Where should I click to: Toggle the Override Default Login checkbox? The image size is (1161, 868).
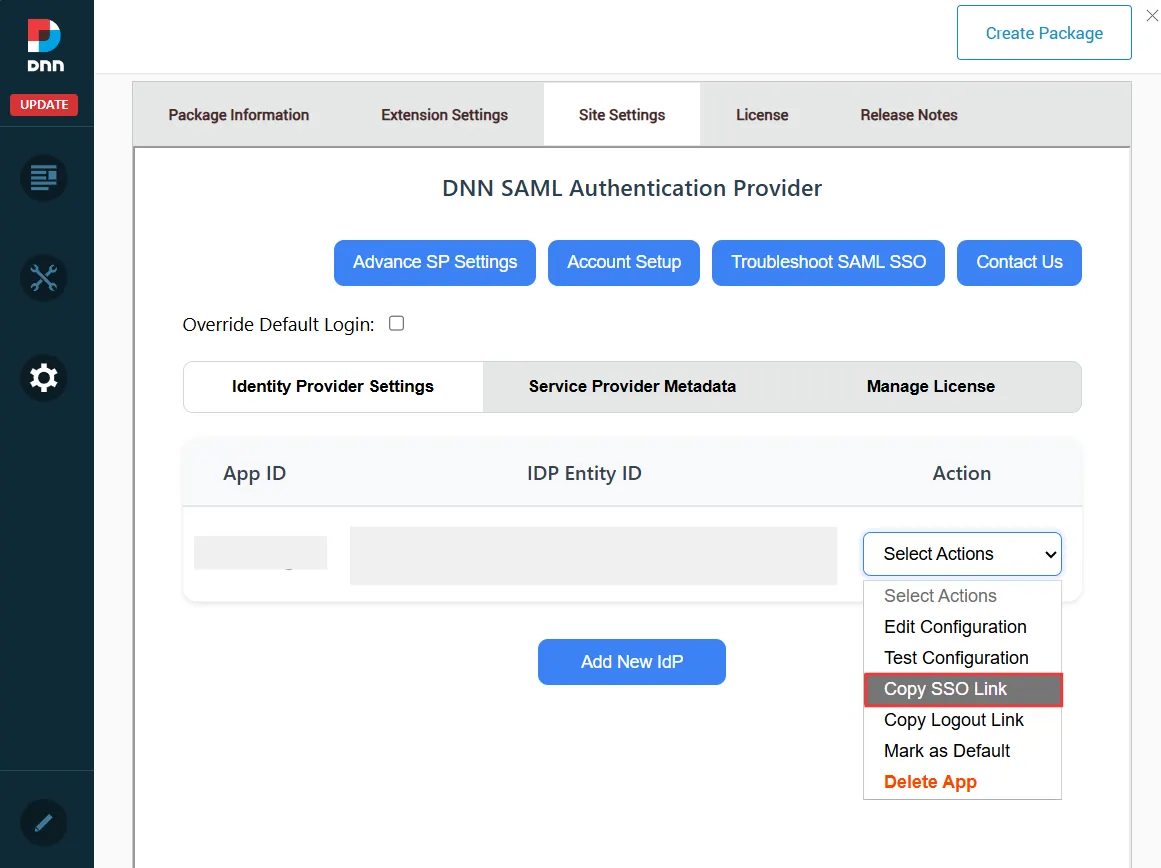[397, 323]
